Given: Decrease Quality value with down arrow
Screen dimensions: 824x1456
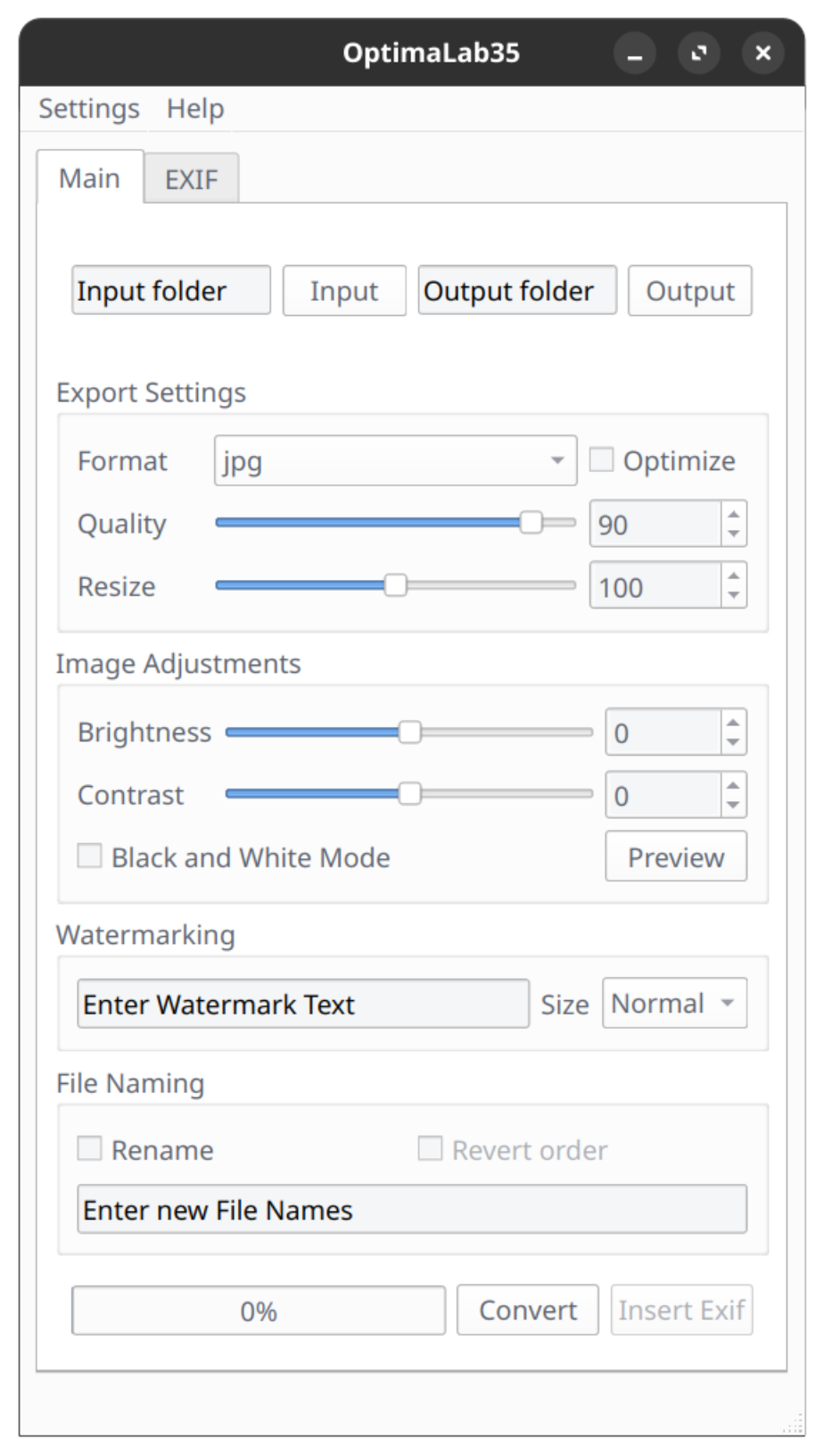Looking at the screenshot, I should point(733,534).
